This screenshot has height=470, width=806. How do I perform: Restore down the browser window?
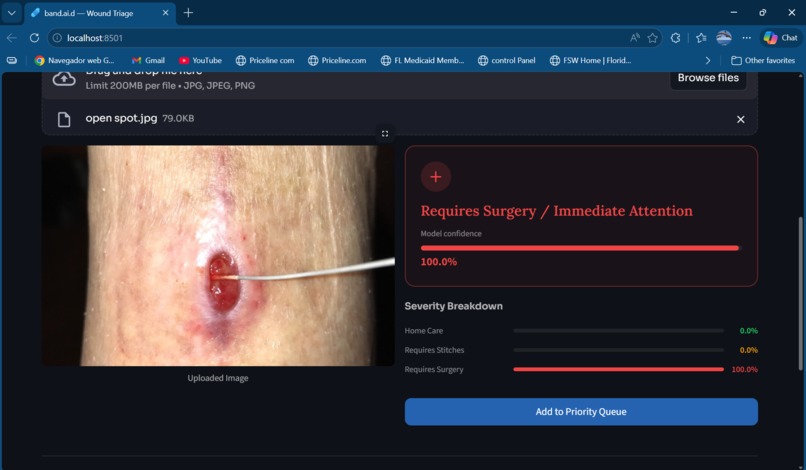click(x=762, y=12)
